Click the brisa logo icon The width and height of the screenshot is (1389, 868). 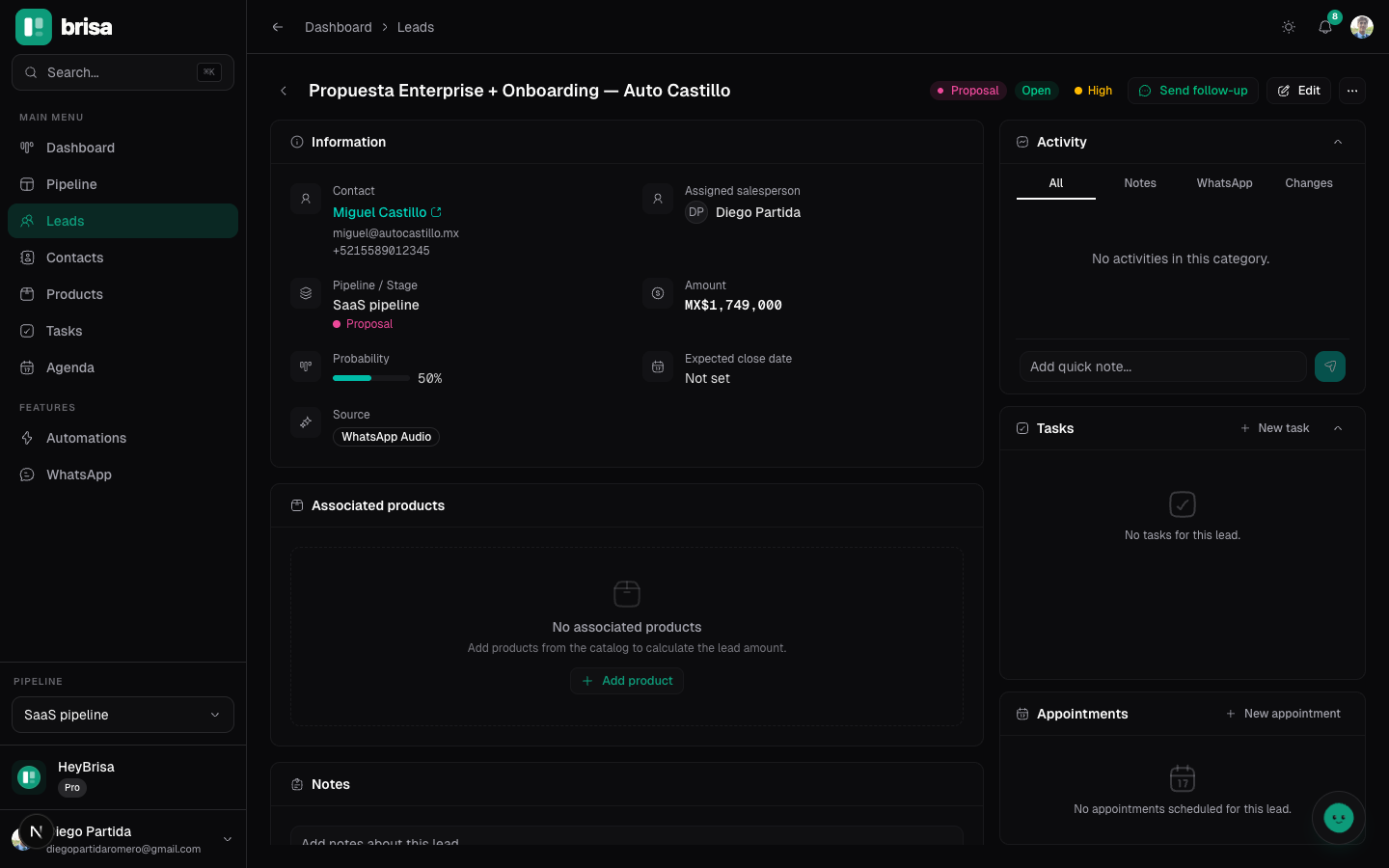pyautogui.click(x=34, y=27)
